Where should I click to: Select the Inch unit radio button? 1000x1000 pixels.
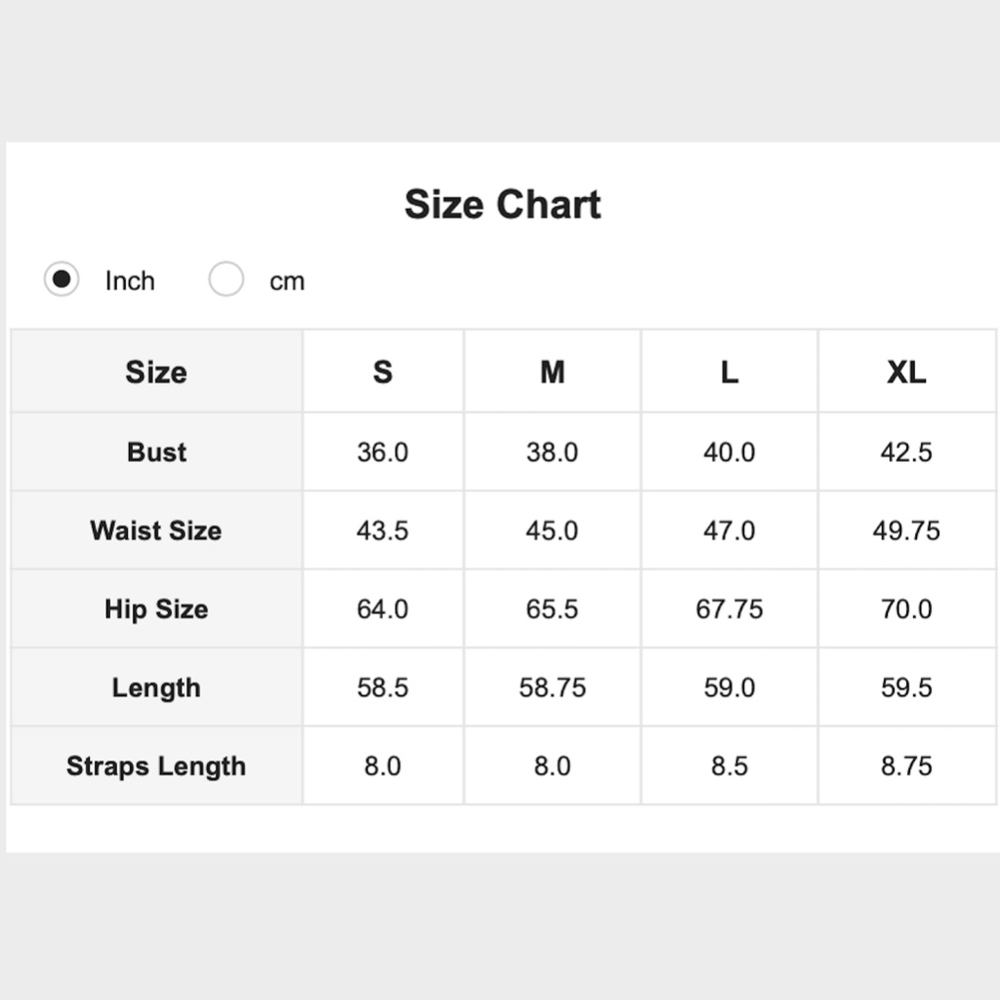point(62,280)
